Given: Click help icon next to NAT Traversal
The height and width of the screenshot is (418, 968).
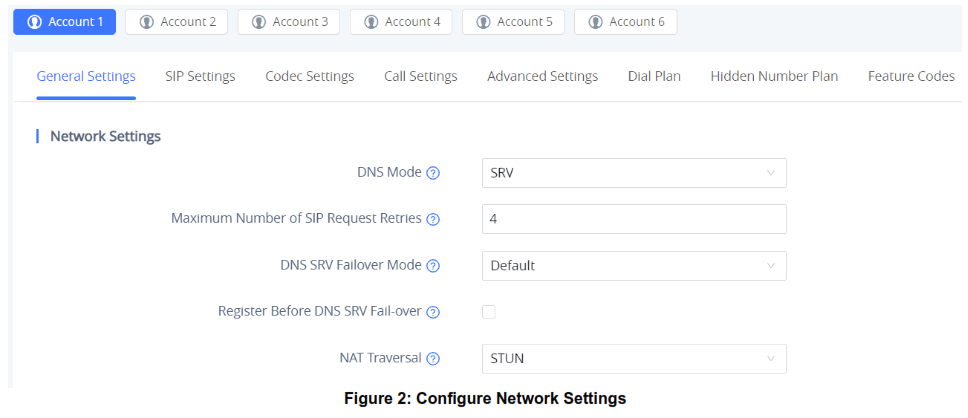Looking at the screenshot, I should pyautogui.click(x=433, y=359).
